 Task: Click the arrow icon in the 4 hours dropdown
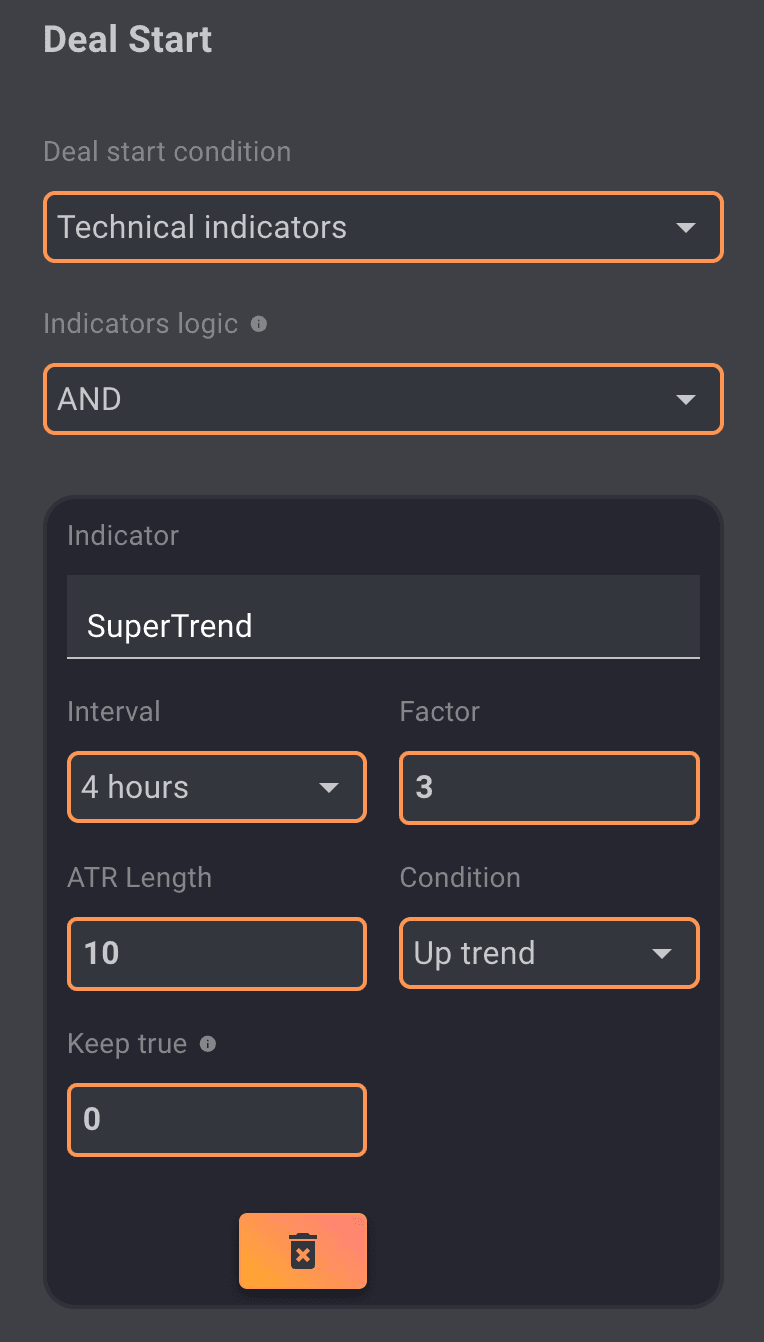(329, 788)
